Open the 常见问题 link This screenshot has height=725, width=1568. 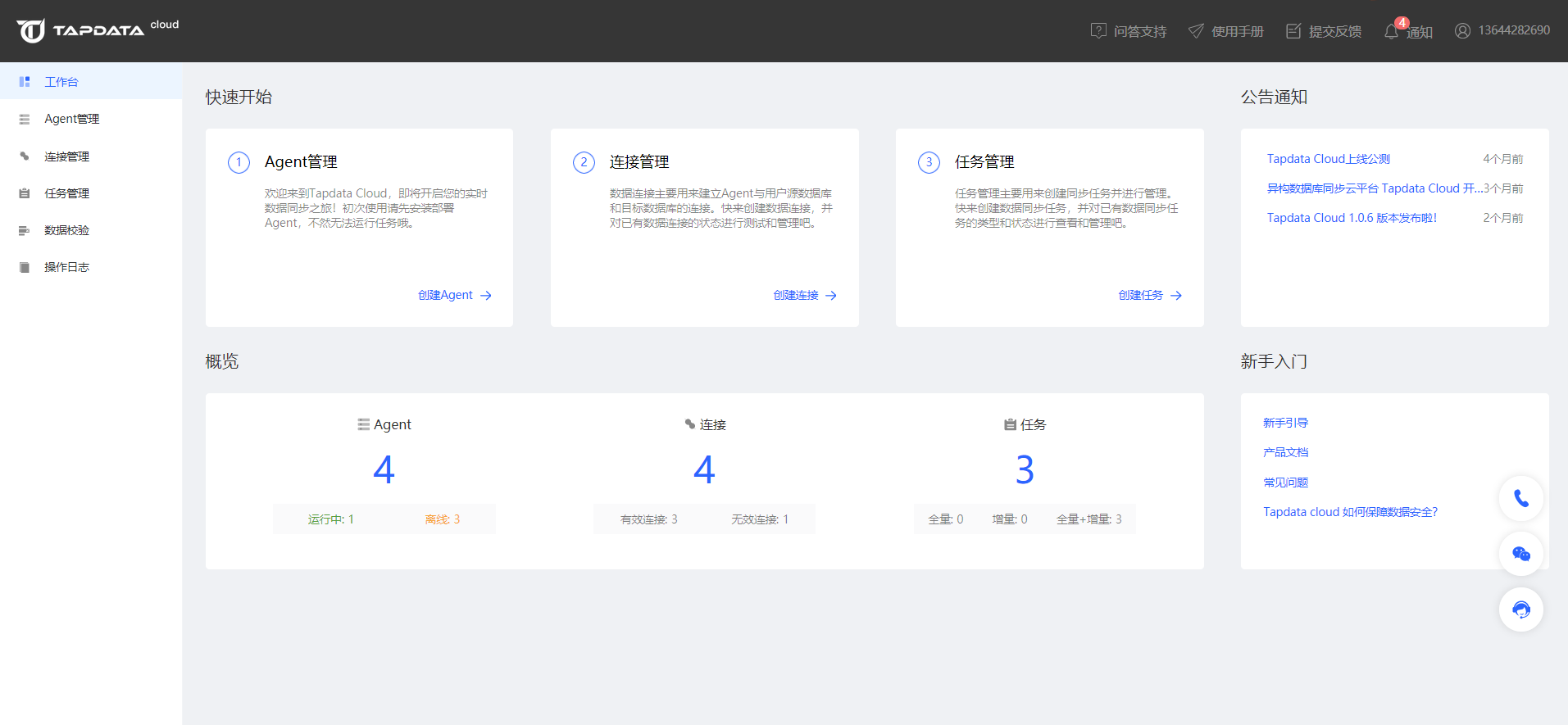[1285, 483]
